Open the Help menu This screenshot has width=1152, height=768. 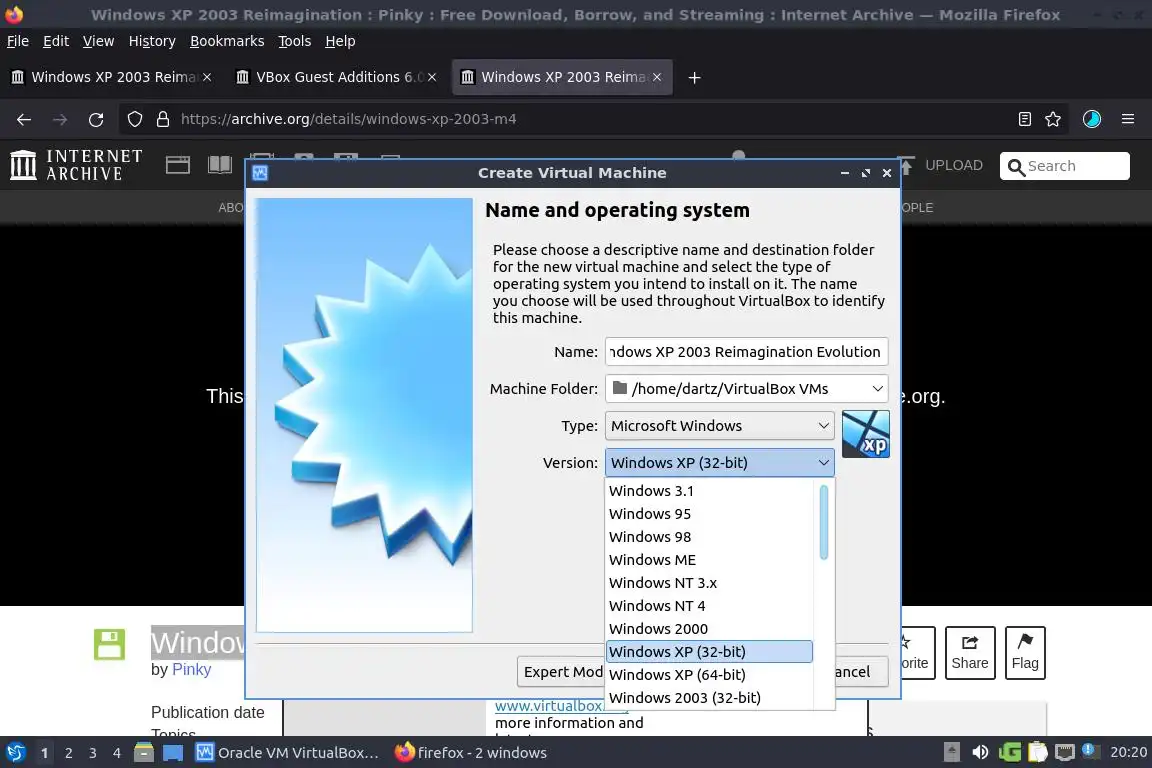[340, 41]
